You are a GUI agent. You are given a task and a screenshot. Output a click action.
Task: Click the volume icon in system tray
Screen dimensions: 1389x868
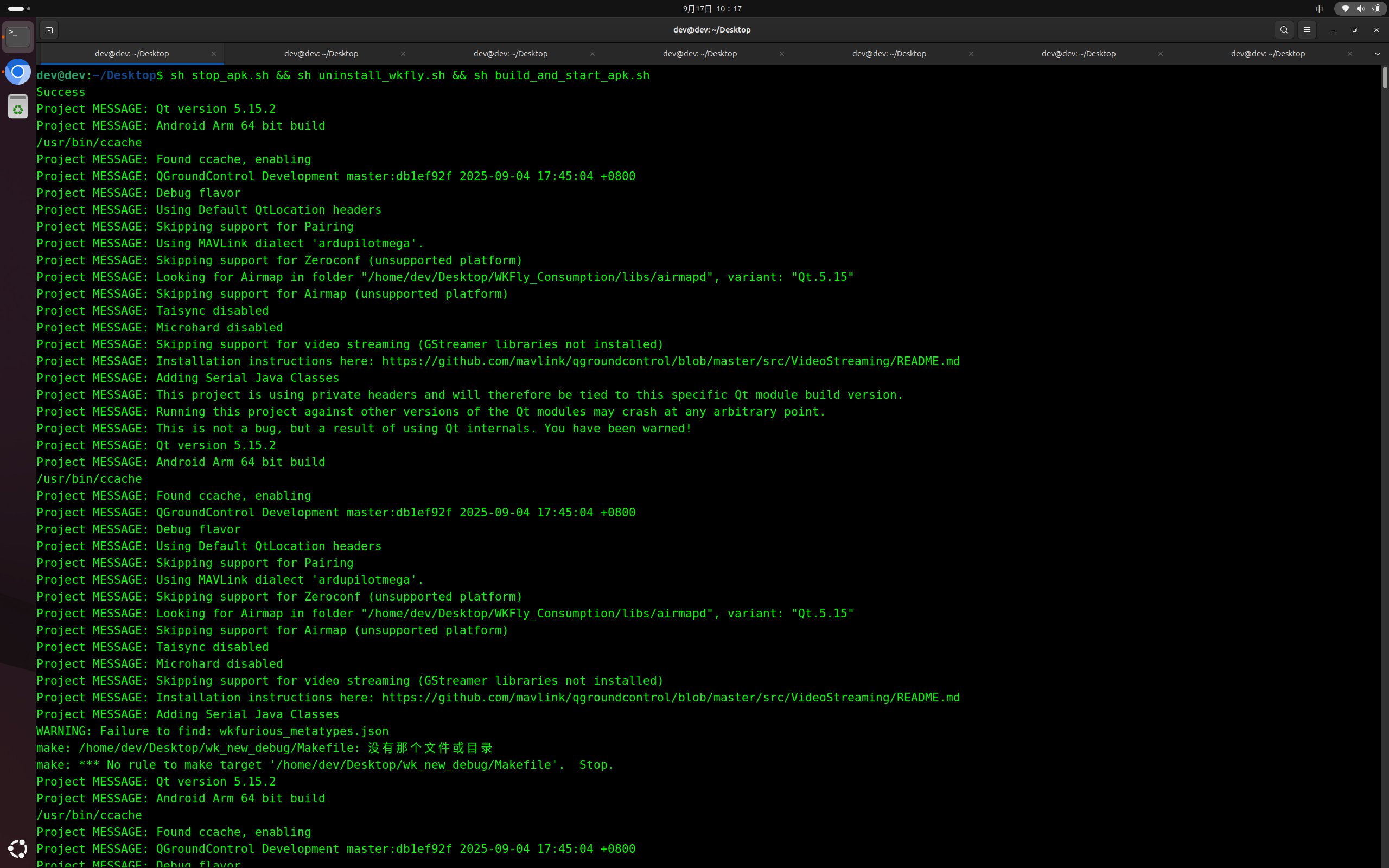point(1360,9)
